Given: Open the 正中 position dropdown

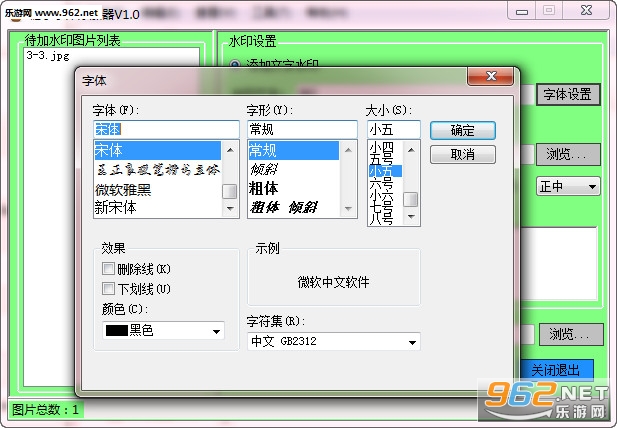Looking at the screenshot, I should [568, 186].
